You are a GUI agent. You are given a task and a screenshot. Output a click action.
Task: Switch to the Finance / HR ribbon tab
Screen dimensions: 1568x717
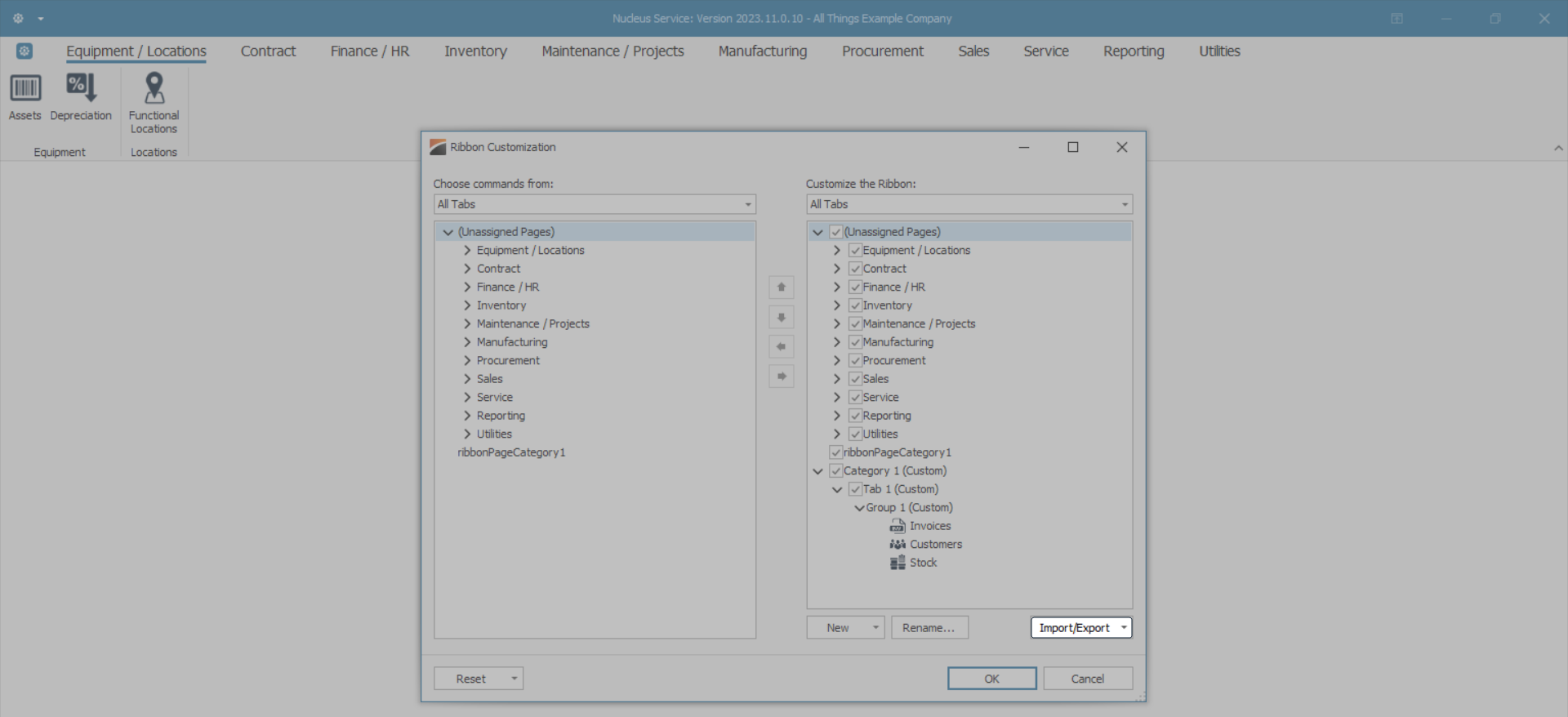tap(370, 51)
